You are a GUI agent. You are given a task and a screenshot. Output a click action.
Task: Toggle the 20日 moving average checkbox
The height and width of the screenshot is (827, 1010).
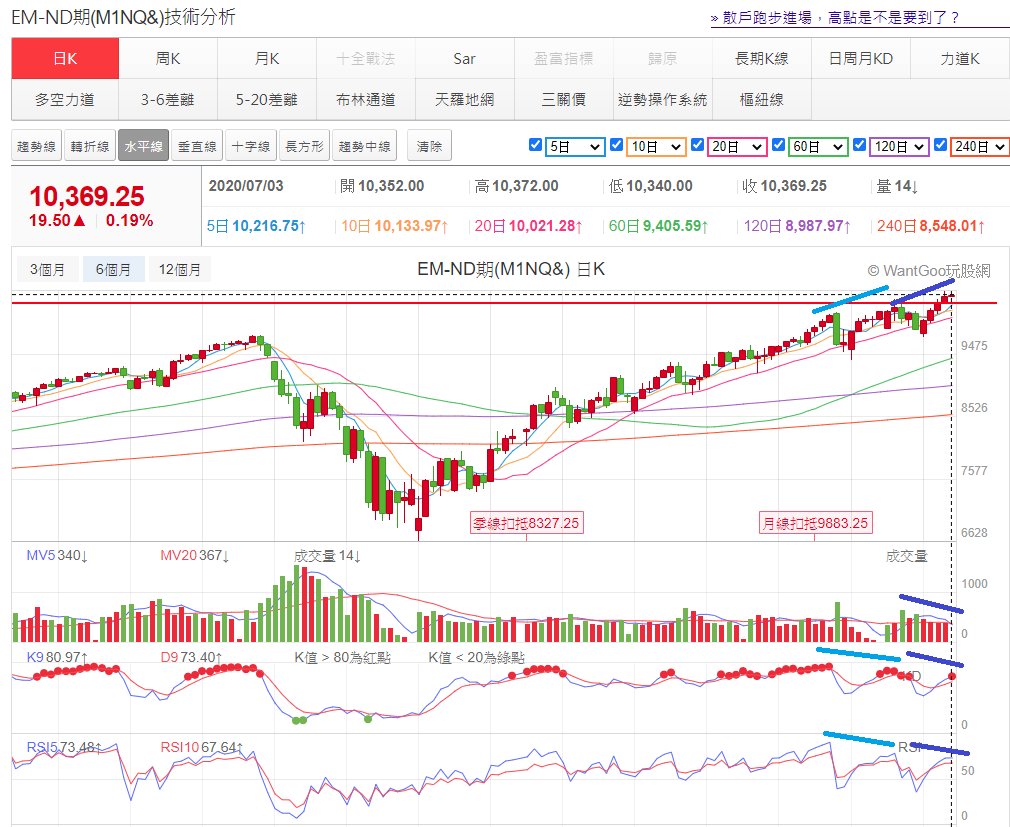click(697, 146)
